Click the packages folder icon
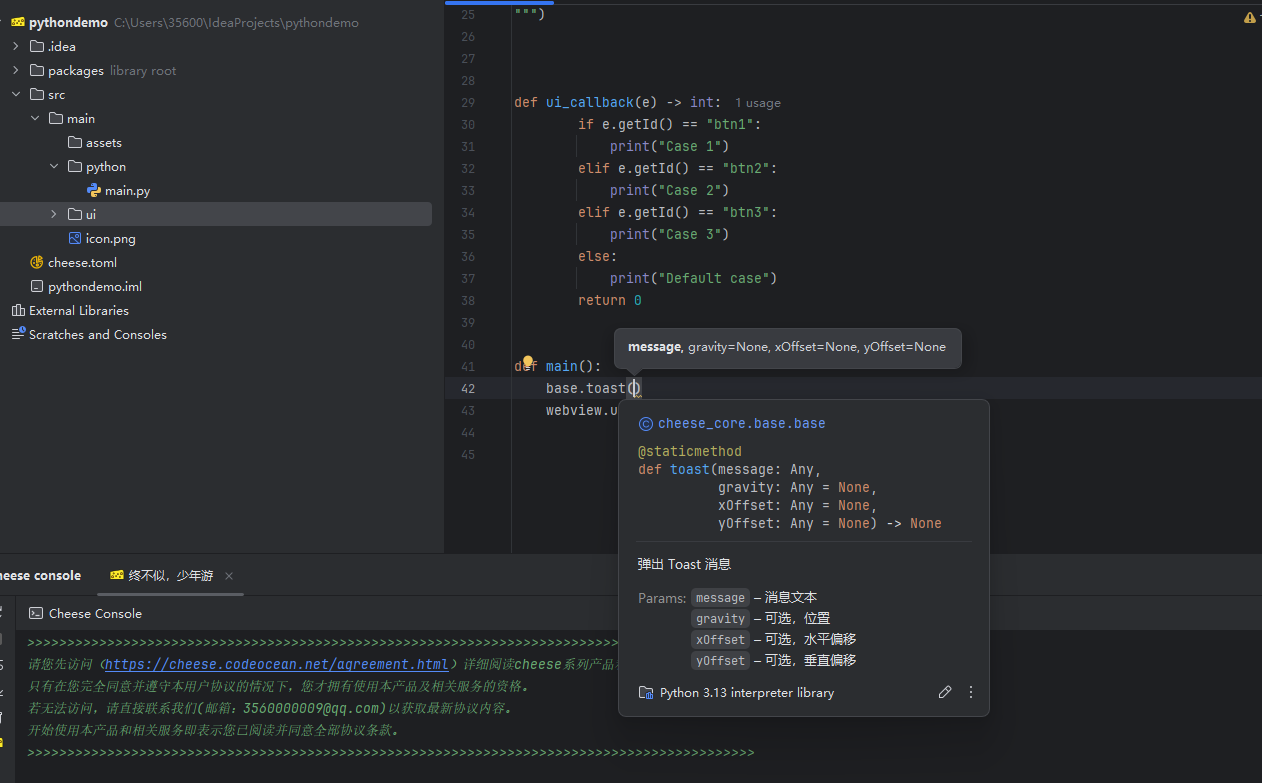Screen dimensions: 1262x783 pyautogui.click(x=37, y=70)
